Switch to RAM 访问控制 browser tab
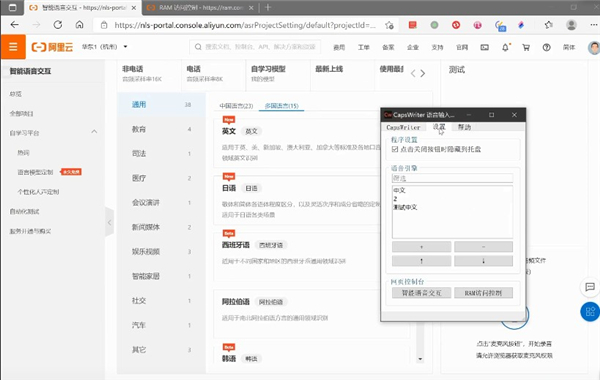 [x=201, y=8]
